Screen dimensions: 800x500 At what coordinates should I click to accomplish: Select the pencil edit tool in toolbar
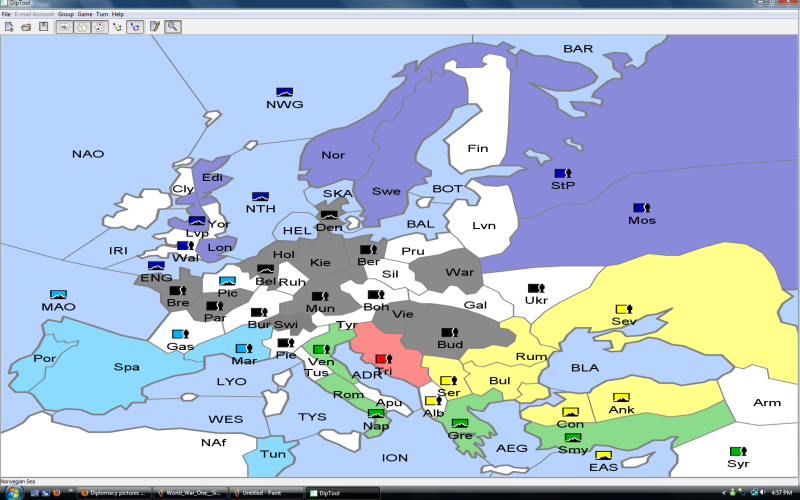[155, 26]
